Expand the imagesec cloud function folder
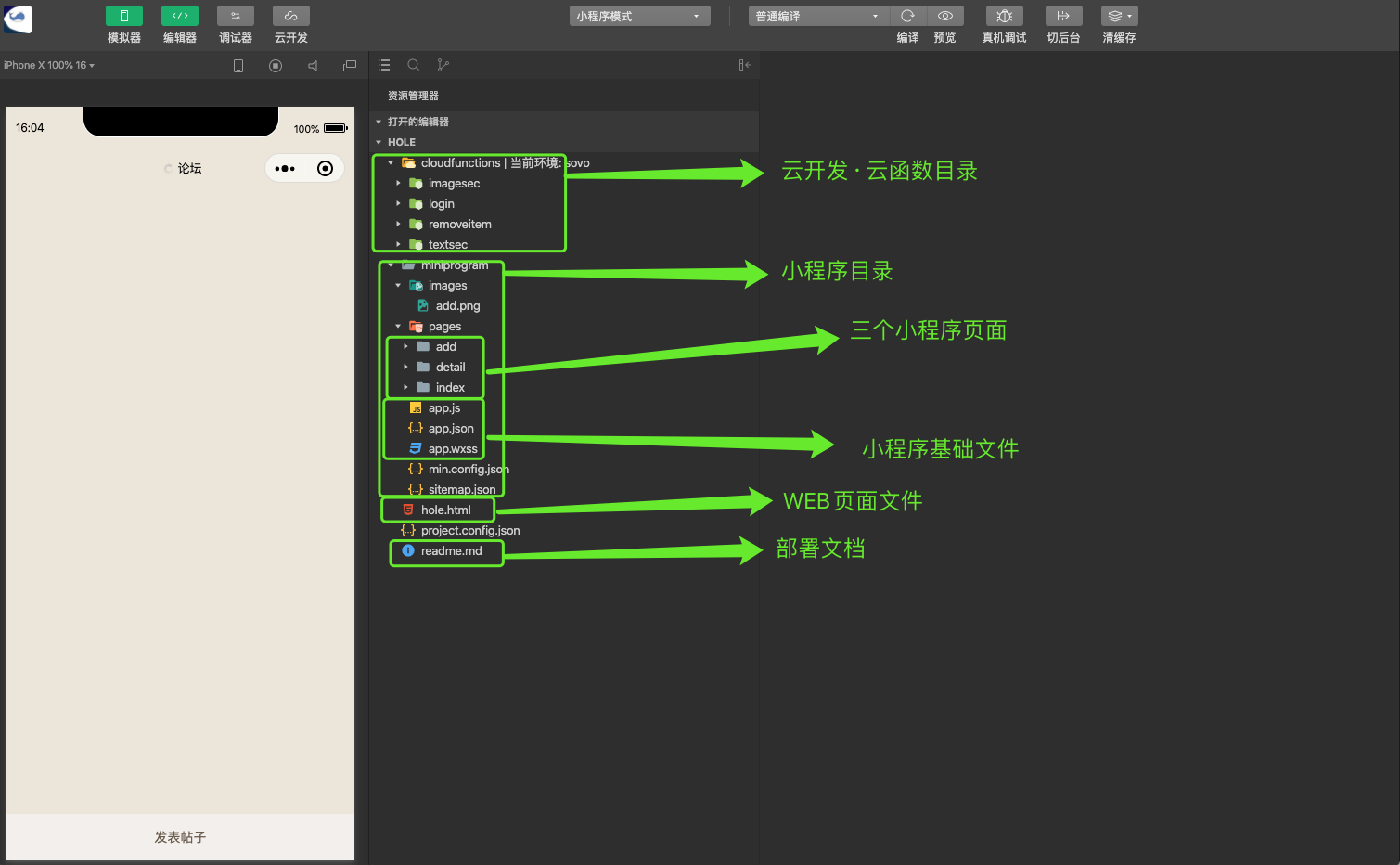The width and height of the screenshot is (1400, 865). coord(398,184)
